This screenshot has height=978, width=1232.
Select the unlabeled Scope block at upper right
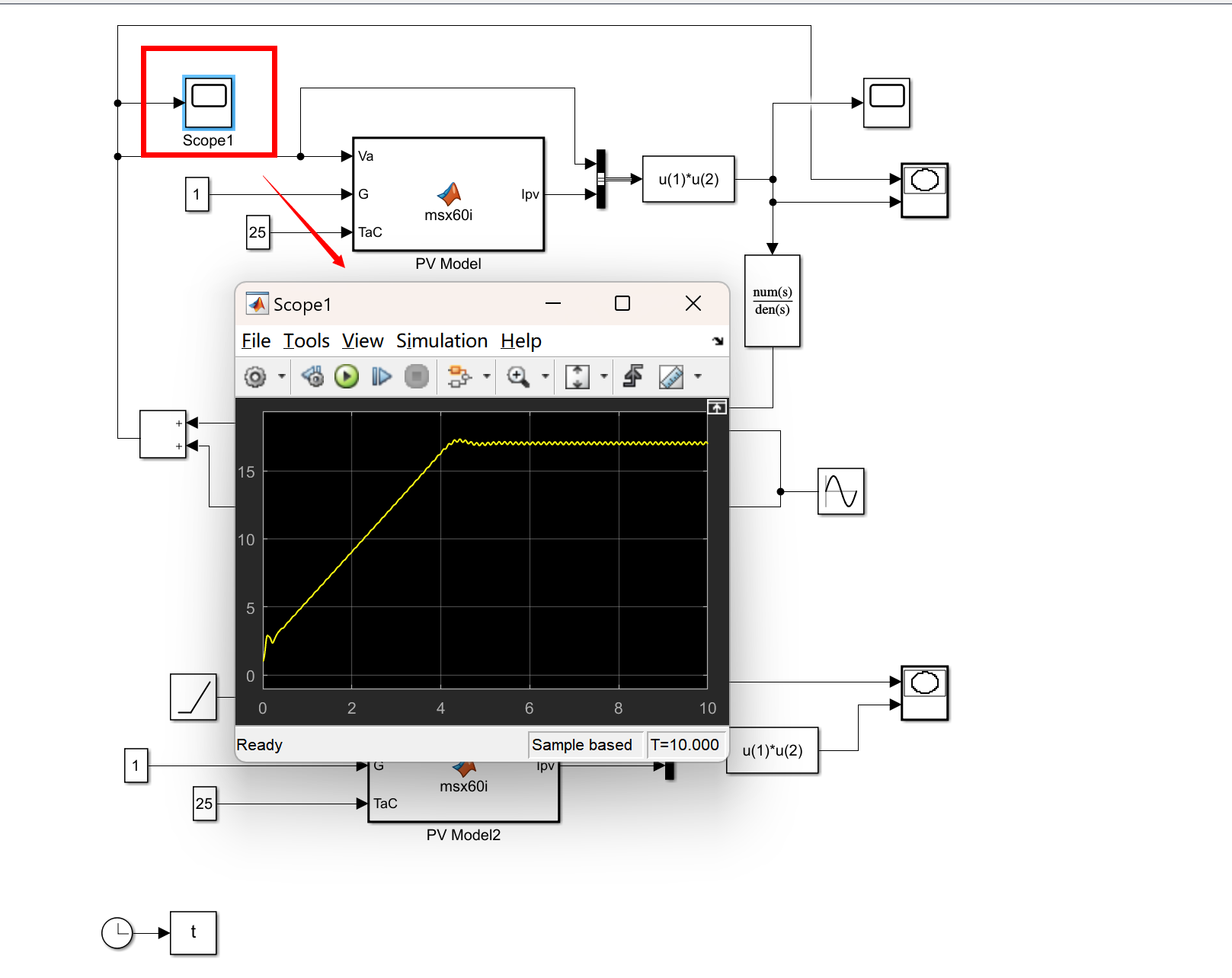point(887,103)
